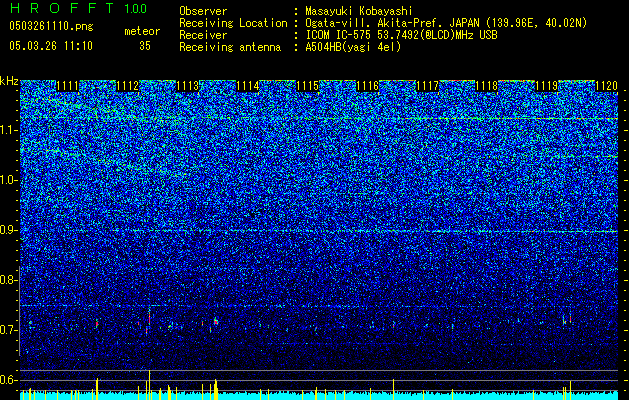Click the 0.6 frequency axis label
Image resolution: width=629 pixels, height=400 pixels.
coord(8,380)
